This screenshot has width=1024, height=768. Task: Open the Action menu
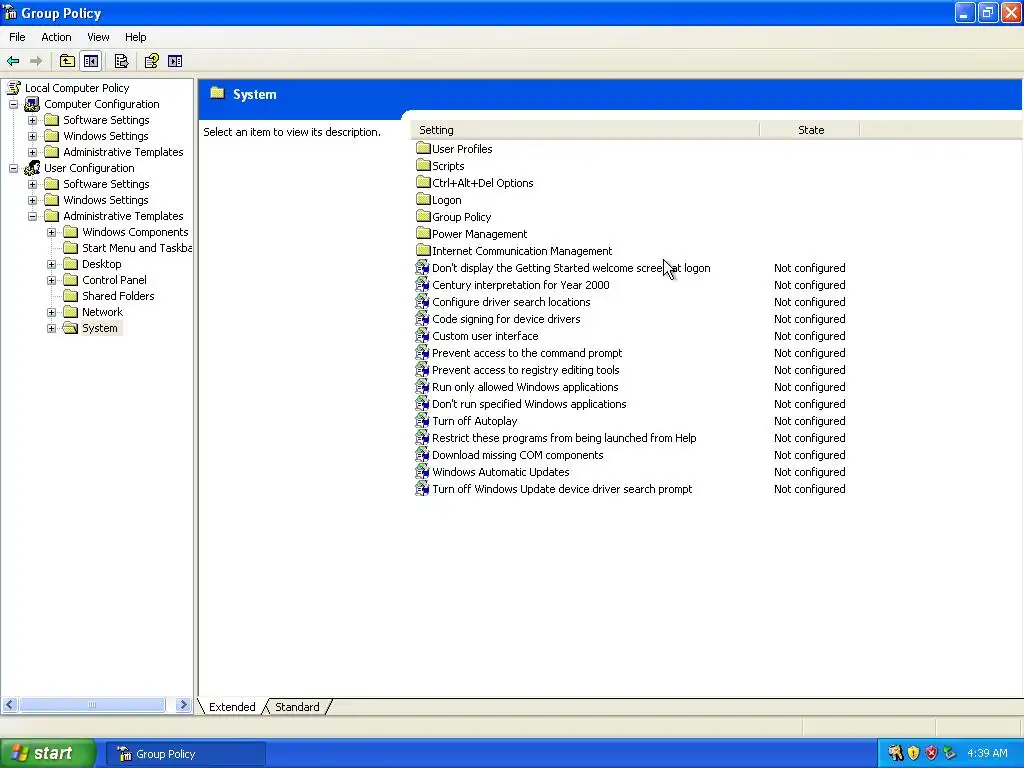pos(56,37)
